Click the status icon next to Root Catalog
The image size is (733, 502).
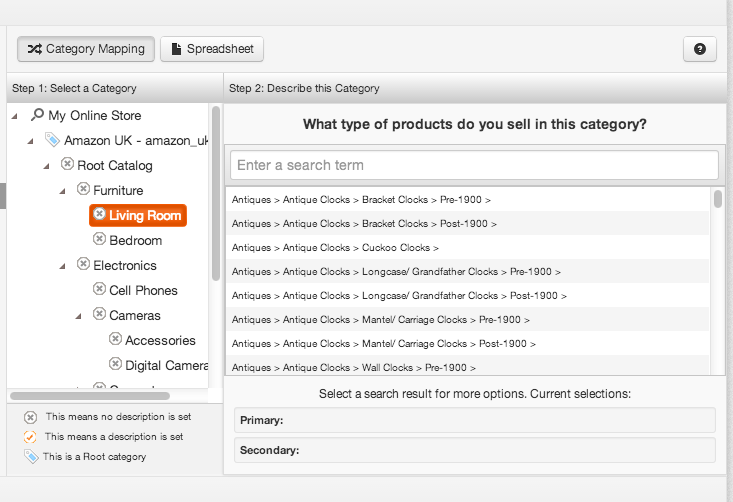[x=67, y=164]
